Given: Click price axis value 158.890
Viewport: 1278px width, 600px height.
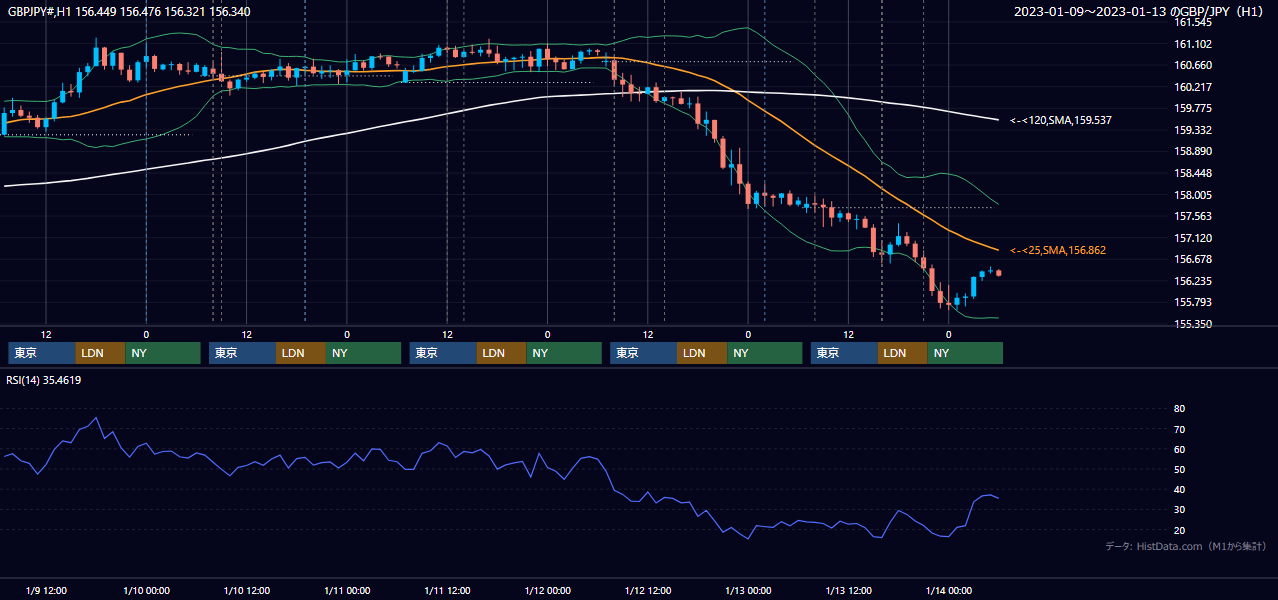Looking at the screenshot, I should pyautogui.click(x=1192, y=151).
